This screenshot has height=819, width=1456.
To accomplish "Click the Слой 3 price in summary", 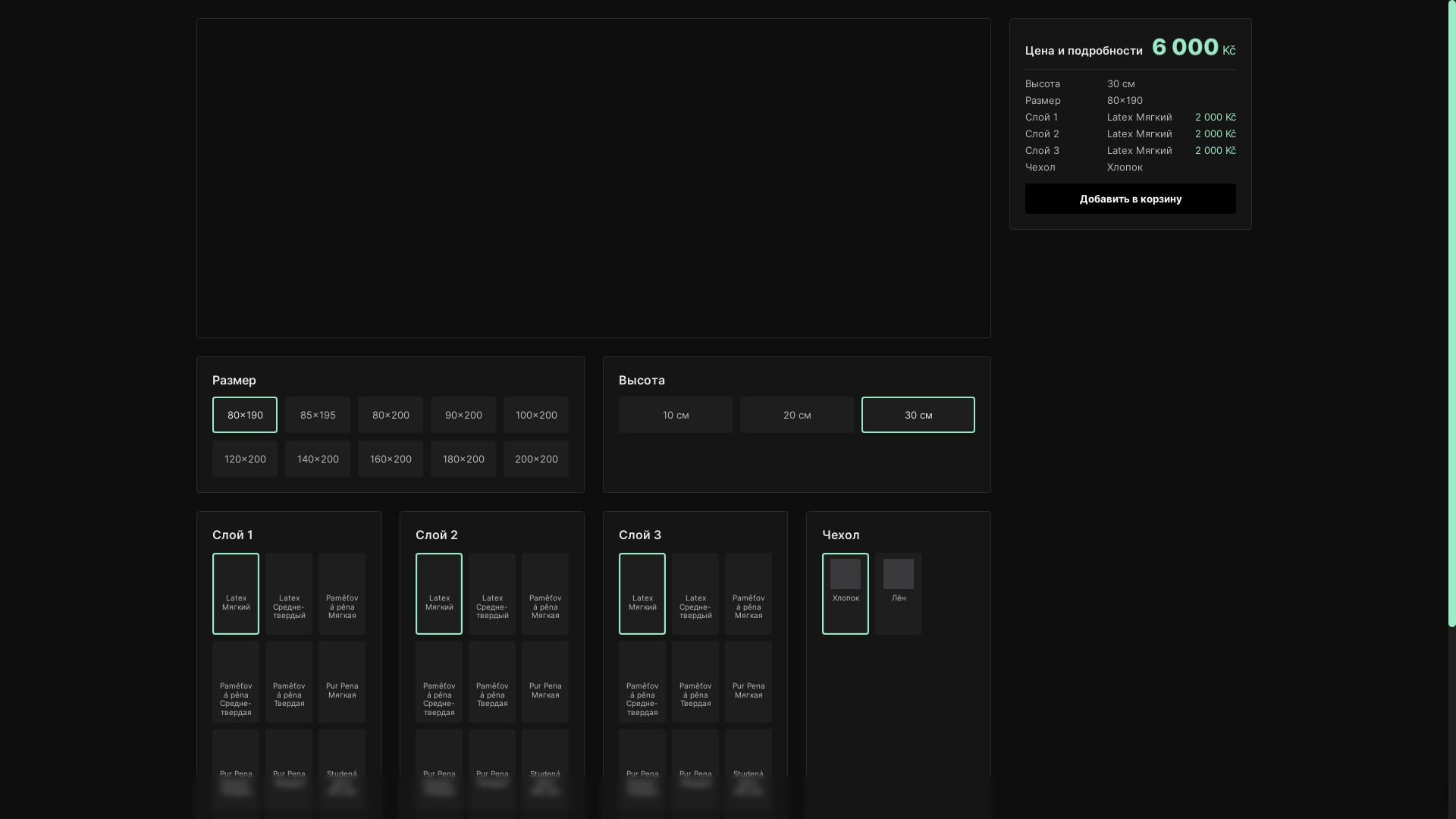I will coord(1216,150).
